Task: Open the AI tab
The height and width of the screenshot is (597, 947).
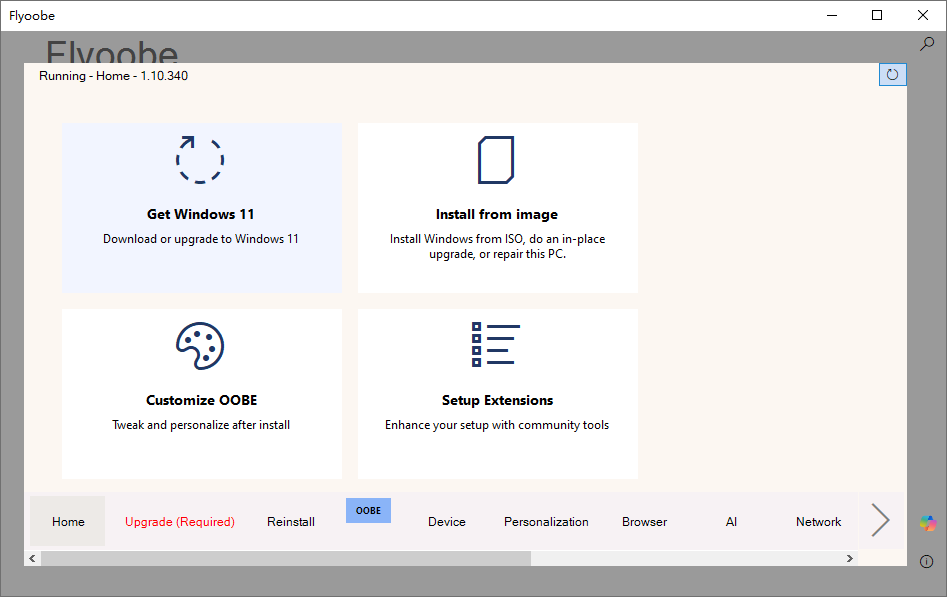Action: tap(731, 521)
